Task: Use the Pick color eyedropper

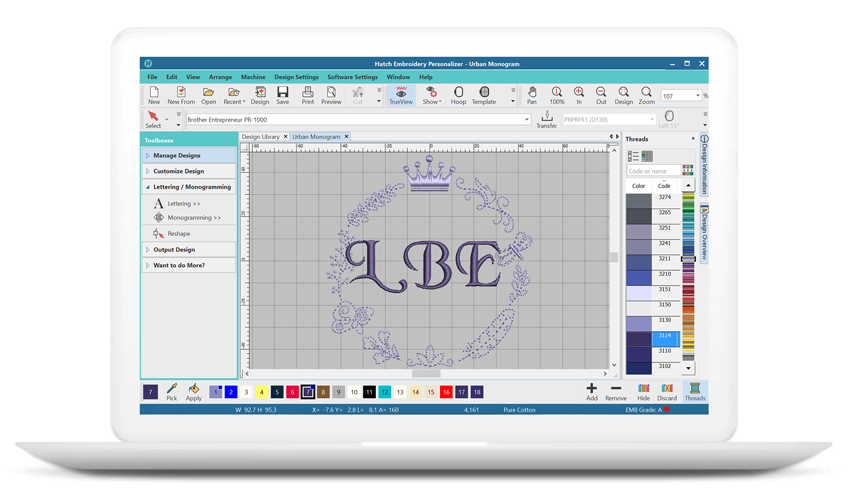Action: click(171, 392)
